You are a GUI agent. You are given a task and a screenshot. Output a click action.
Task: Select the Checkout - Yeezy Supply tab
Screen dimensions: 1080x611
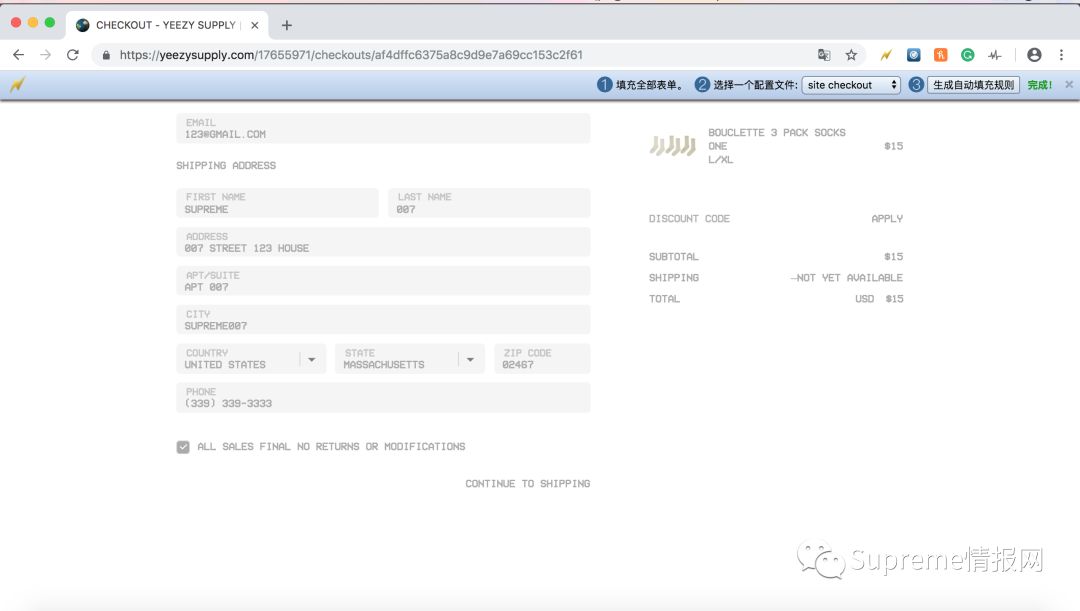[x=167, y=25]
